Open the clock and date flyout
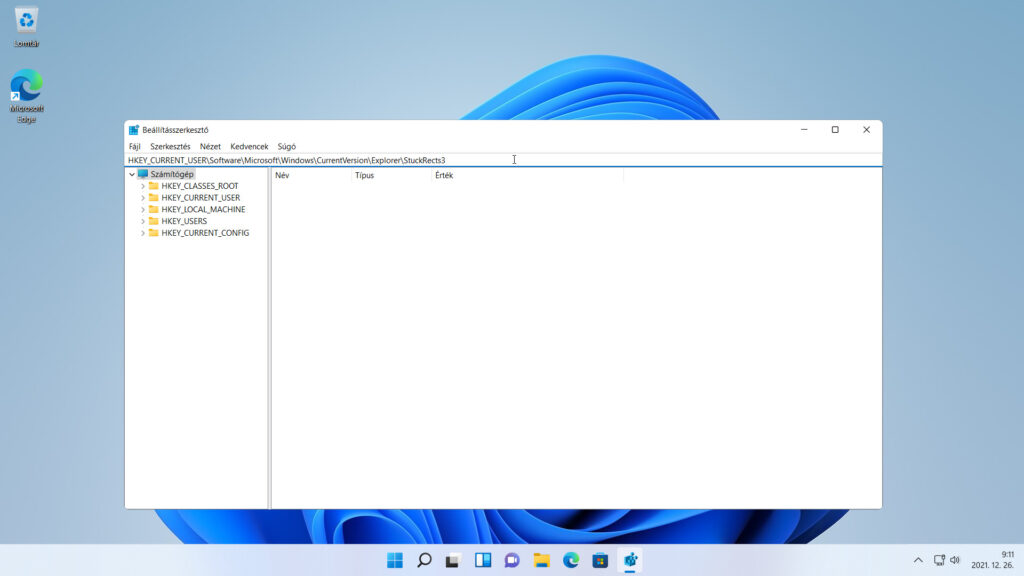Image resolution: width=1024 pixels, height=576 pixels. click(993, 560)
